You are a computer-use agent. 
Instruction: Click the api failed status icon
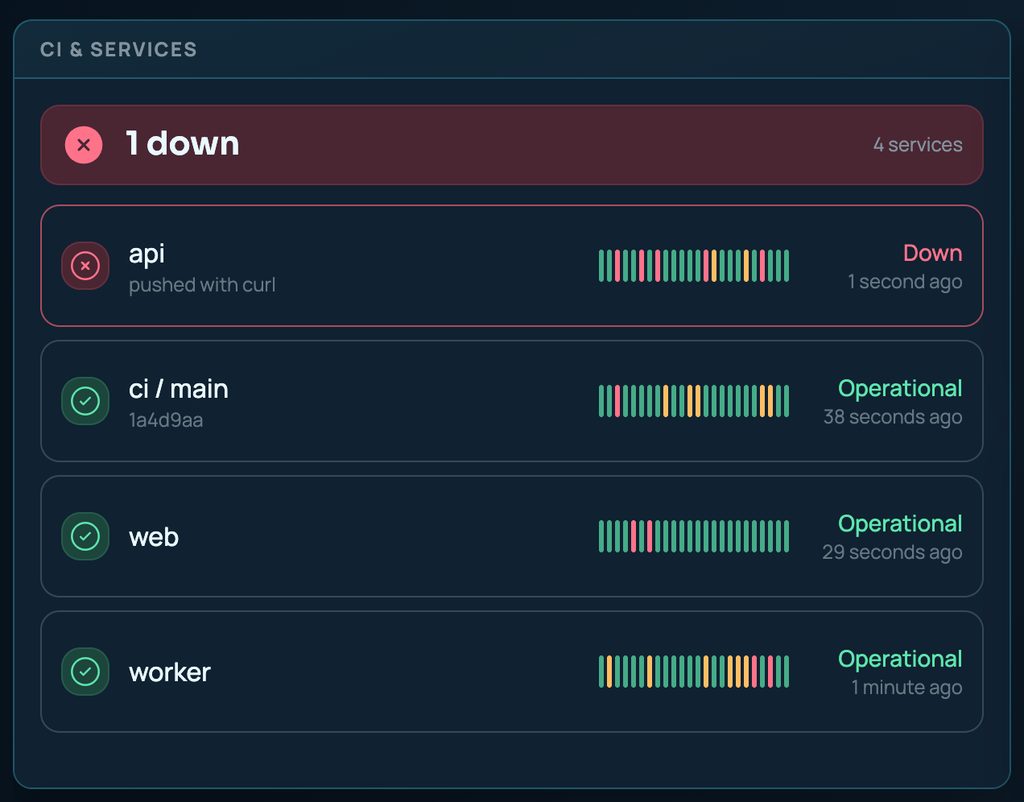[85, 266]
